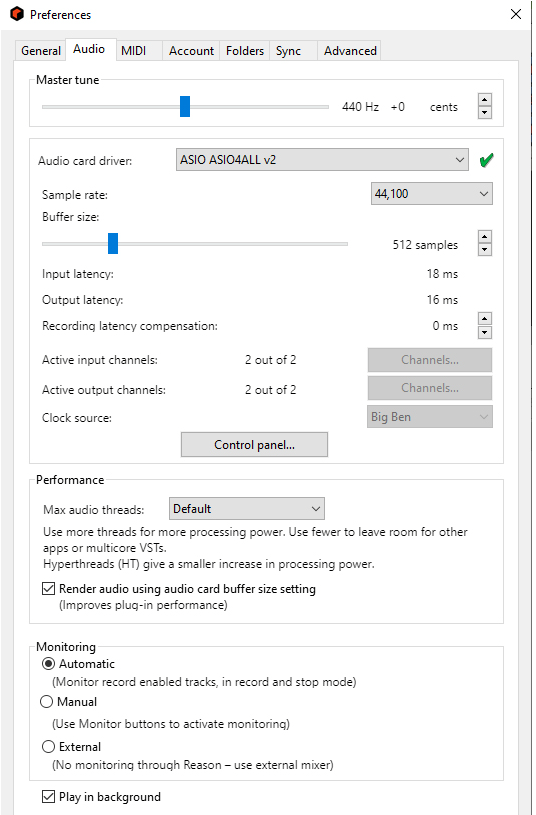Open the Audio card driver dropdown
536x815 pixels.
[x=322, y=160]
